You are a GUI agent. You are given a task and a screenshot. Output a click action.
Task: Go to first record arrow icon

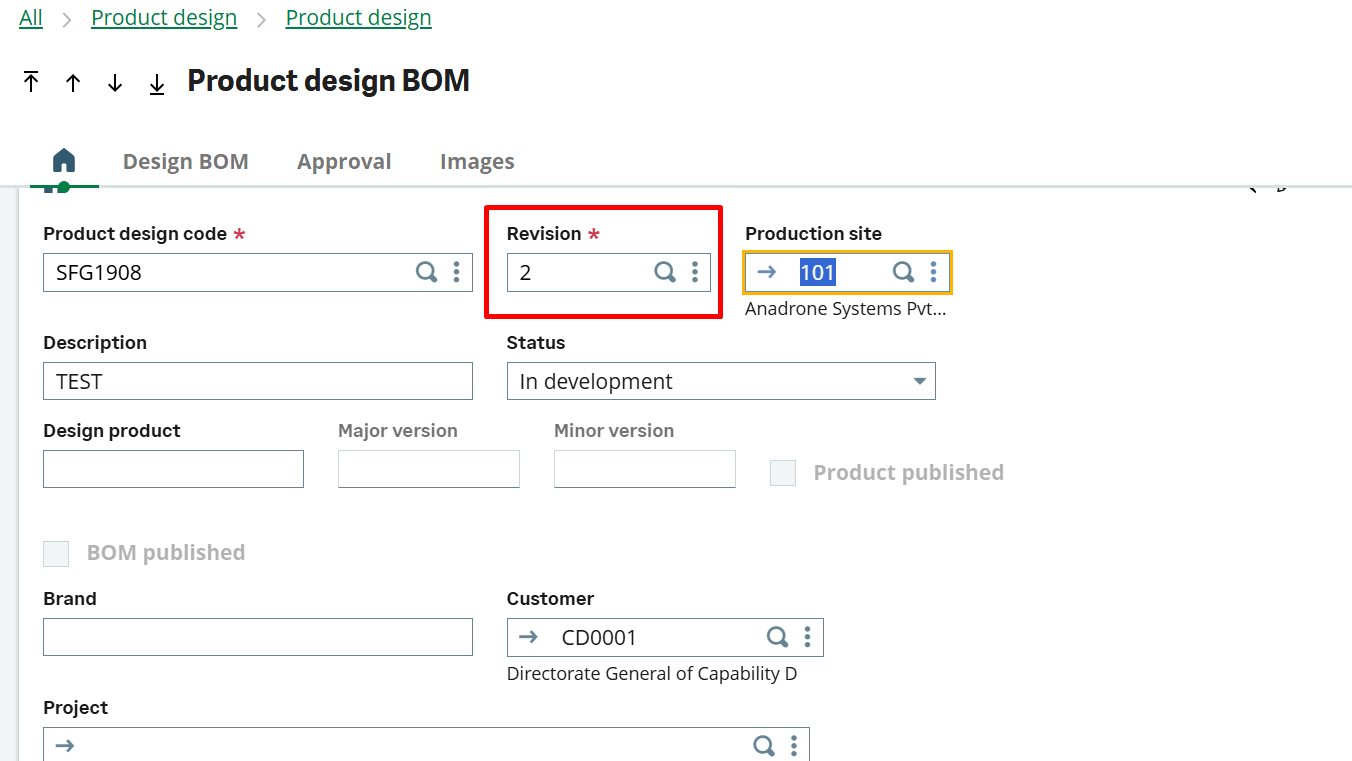point(31,83)
